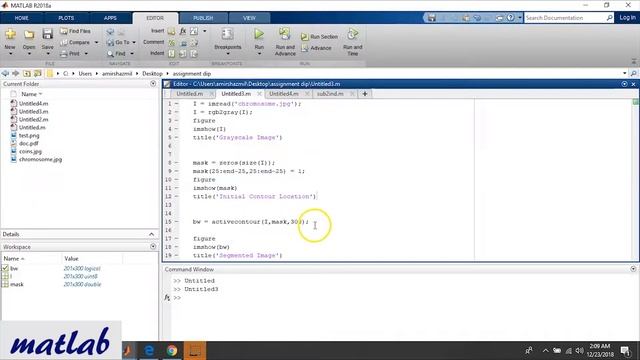640x360 pixels.
Task: Click the forward navigation arrow
Action: [x=16, y=73]
